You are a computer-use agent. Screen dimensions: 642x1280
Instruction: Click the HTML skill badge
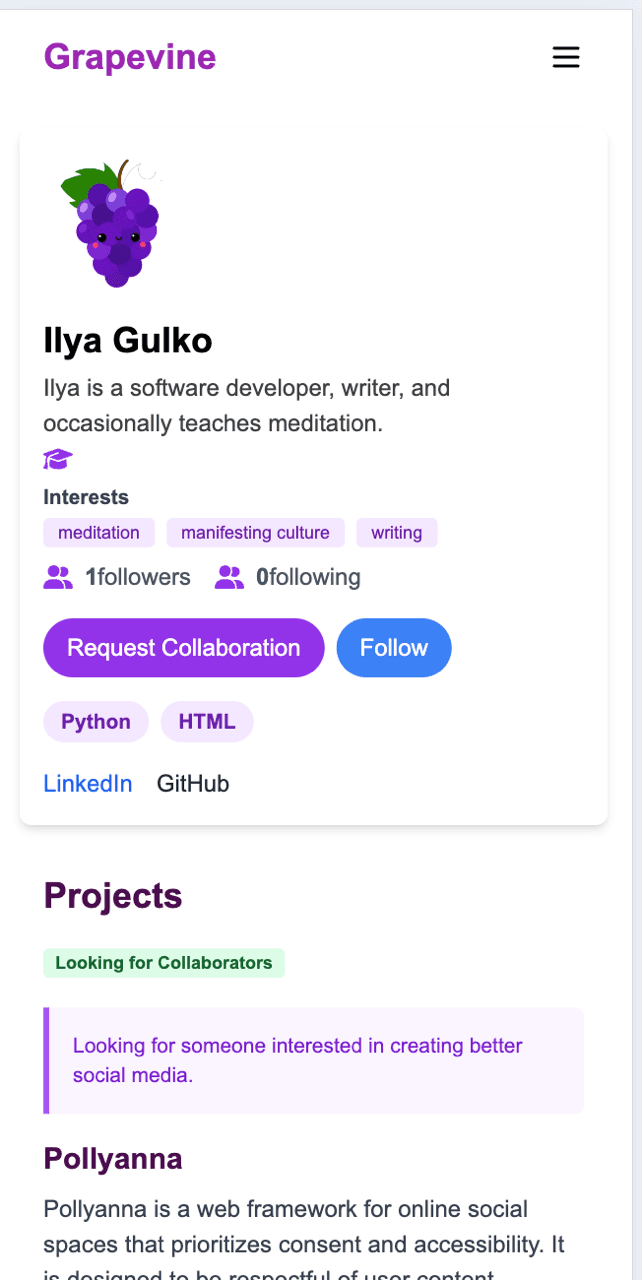(207, 722)
